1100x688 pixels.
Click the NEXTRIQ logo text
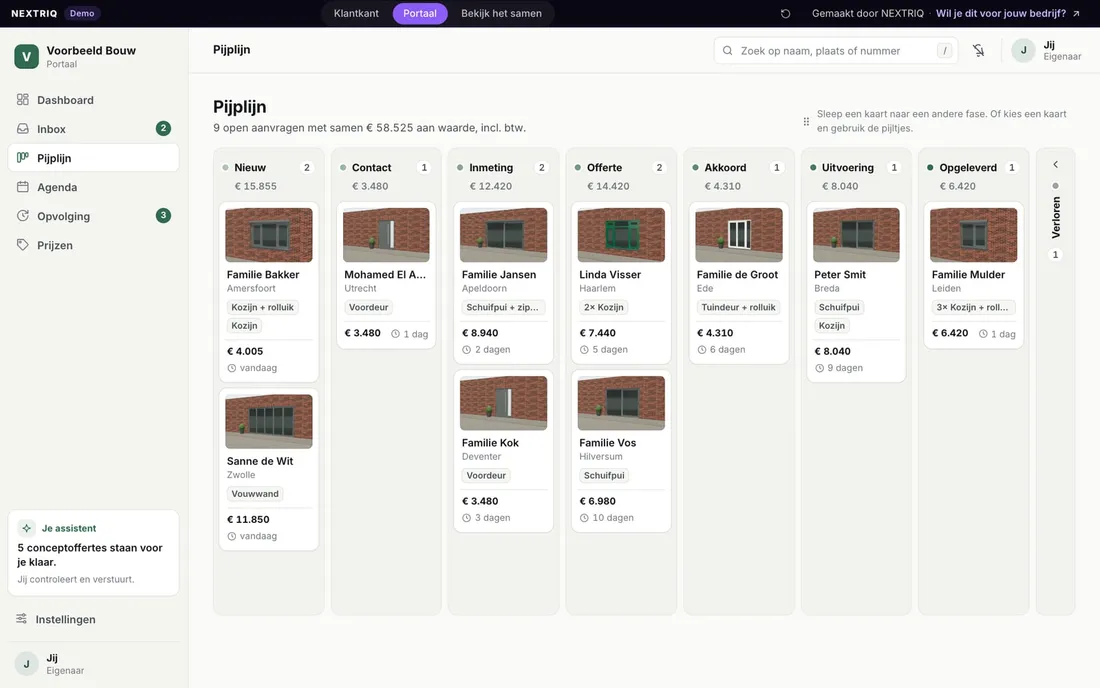34,13
